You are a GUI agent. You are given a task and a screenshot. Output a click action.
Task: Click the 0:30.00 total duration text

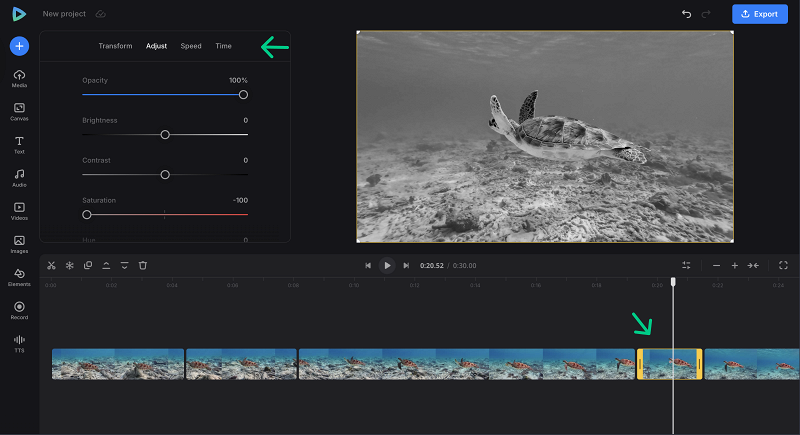click(x=464, y=266)
